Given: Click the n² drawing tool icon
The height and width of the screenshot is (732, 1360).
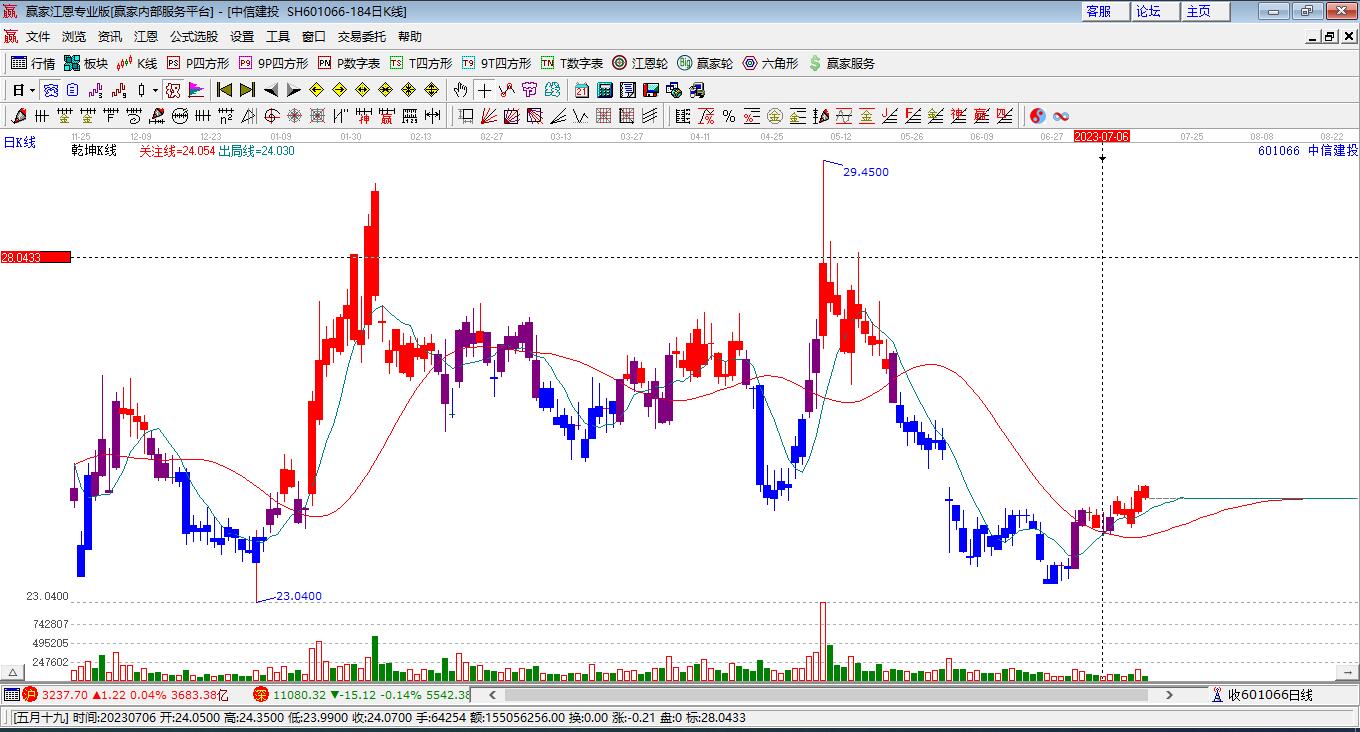Looking at the screenshot, I should pyautogui.click(x=226, y=116).
